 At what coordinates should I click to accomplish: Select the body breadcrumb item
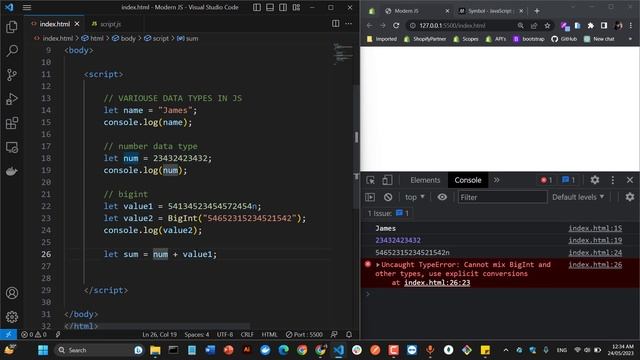pyautogui.click(x=124, y=38)
